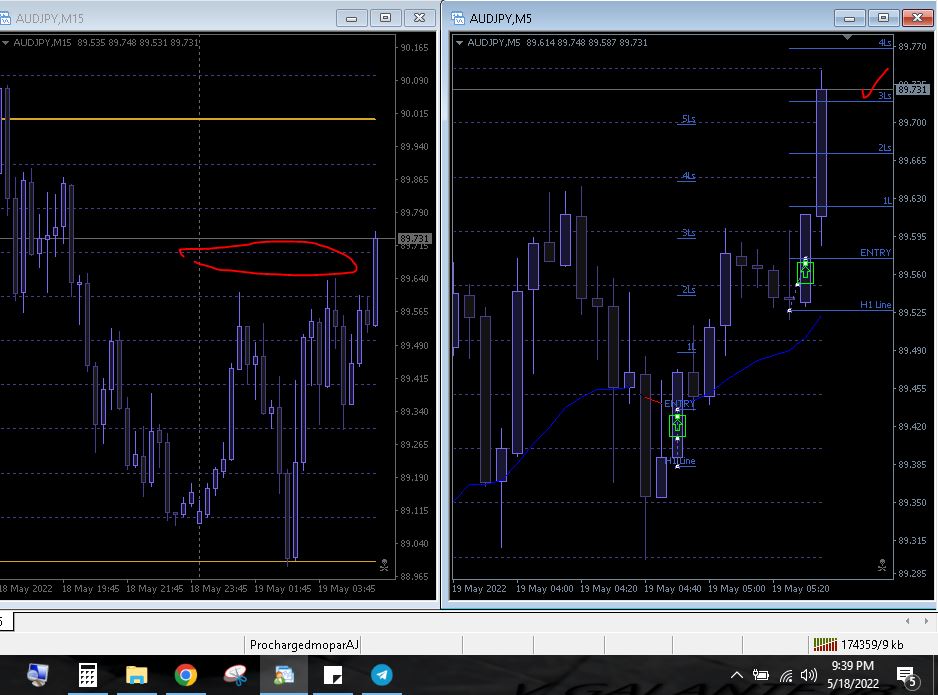
Task: Click the tab scroll right arrow
Action: (x=925, y=621)
